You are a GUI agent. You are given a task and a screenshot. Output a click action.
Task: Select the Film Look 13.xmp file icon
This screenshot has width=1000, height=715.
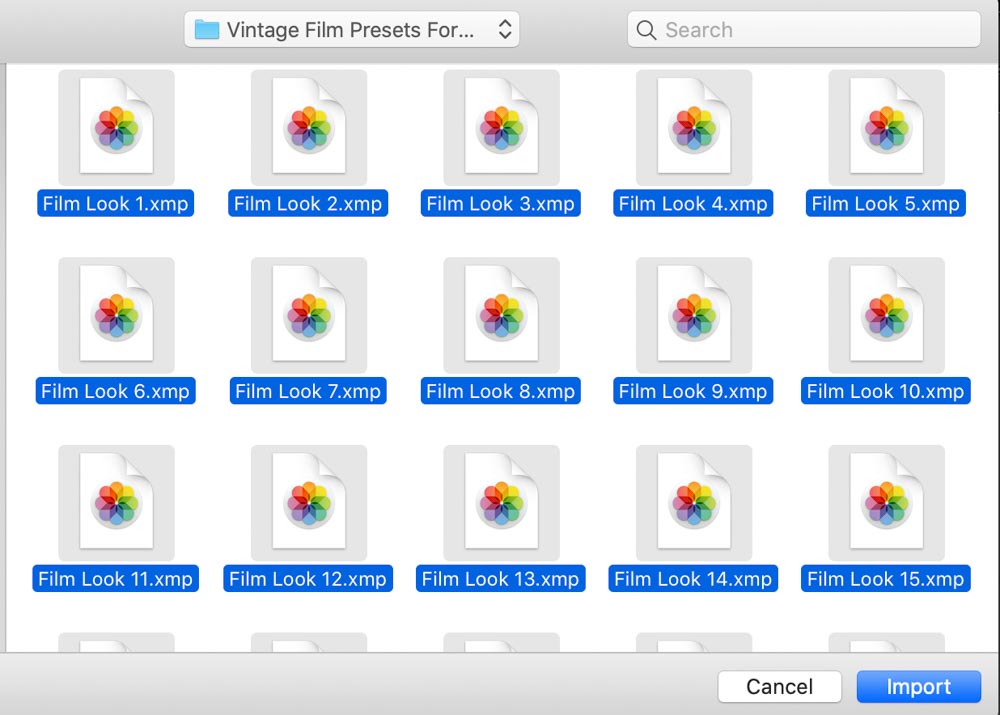(501, 503)
